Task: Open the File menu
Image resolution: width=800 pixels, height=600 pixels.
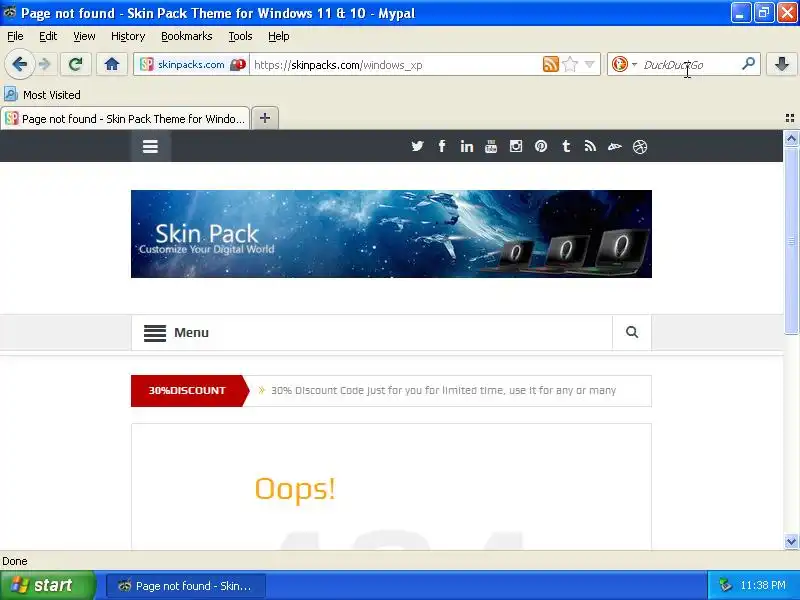Action: (15, 36)
